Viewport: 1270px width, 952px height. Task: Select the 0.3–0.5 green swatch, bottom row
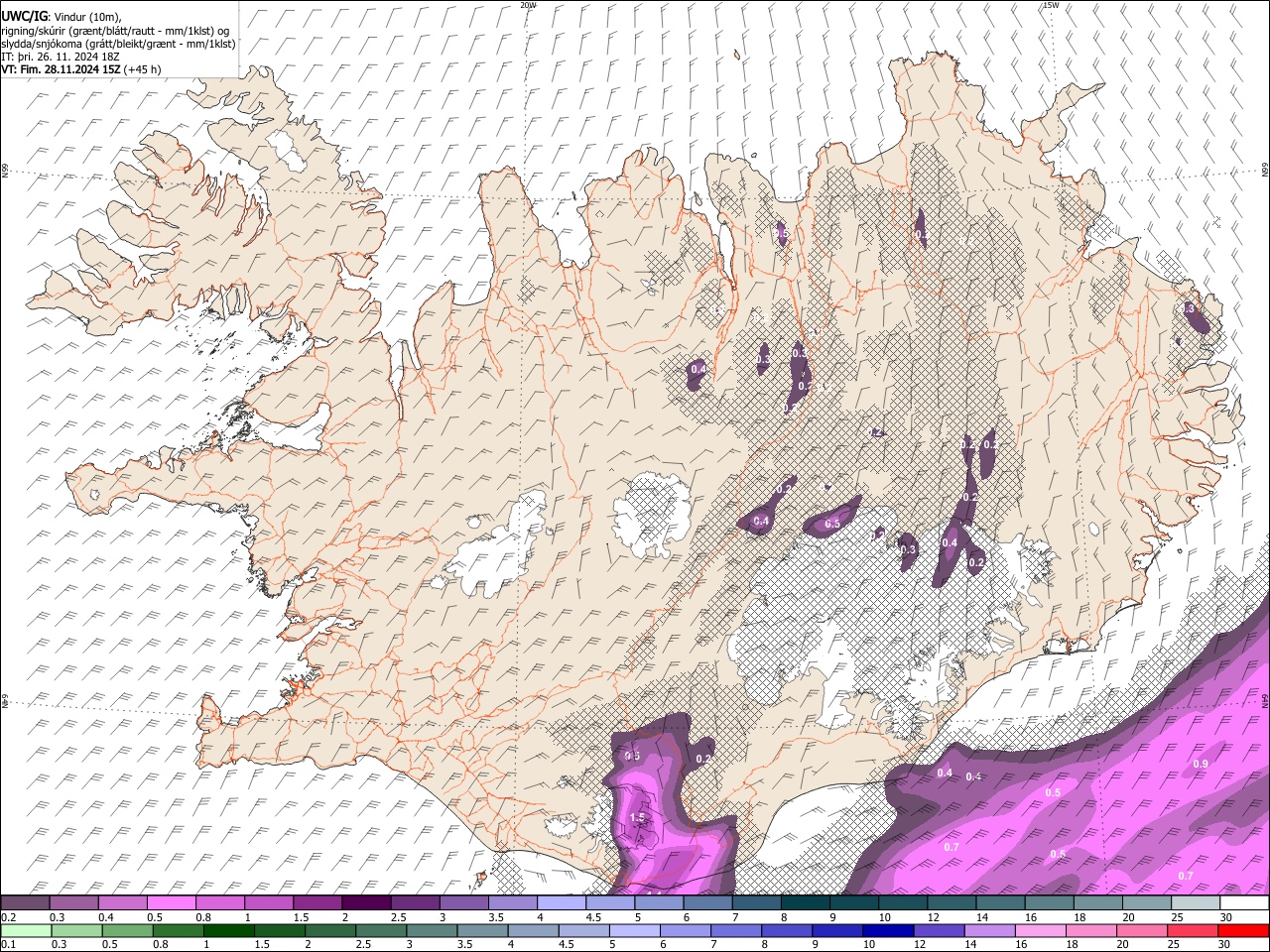pyautogui.click(x=76, y=930)
